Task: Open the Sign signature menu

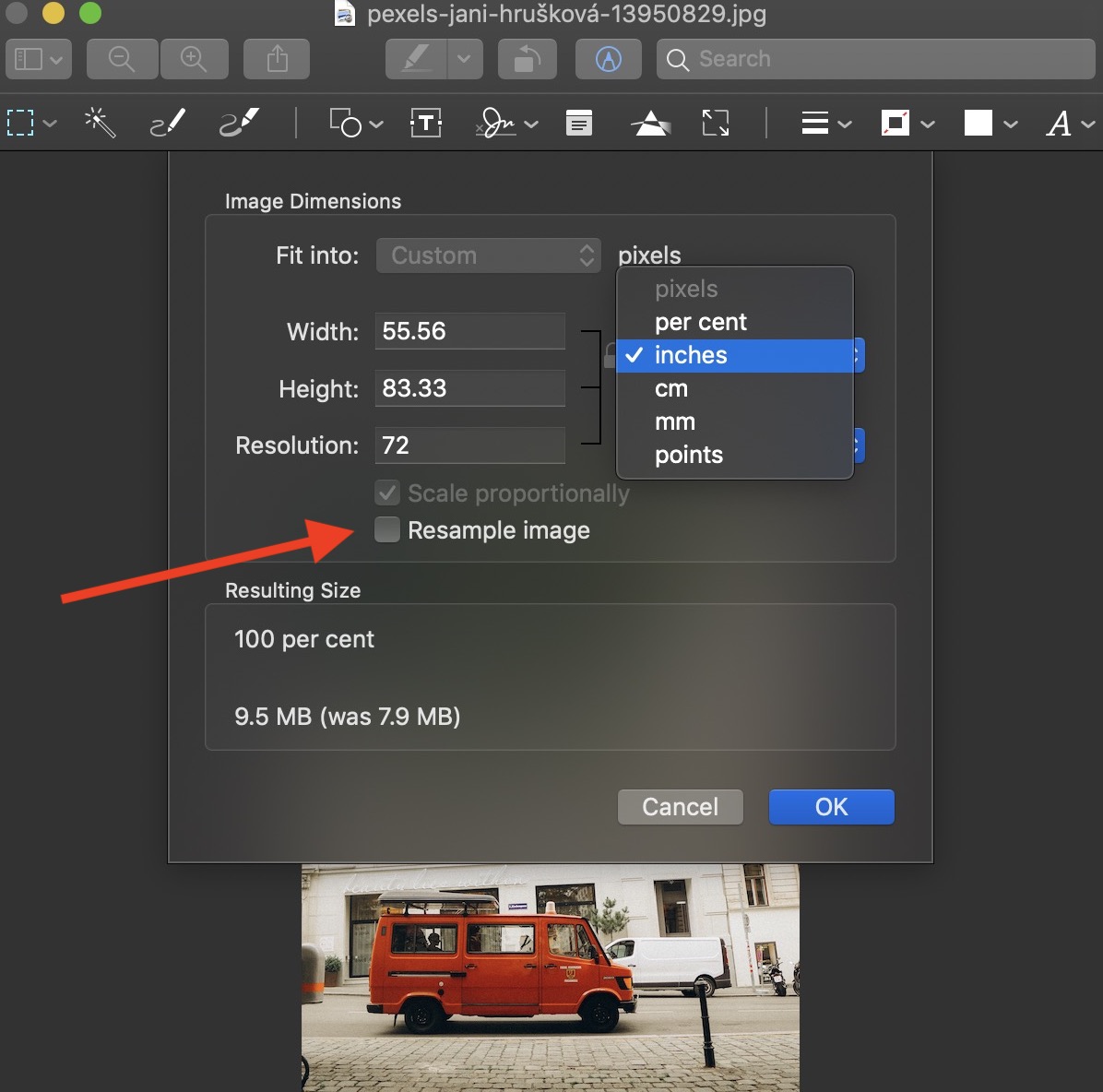Action: (x=506, y=124)
